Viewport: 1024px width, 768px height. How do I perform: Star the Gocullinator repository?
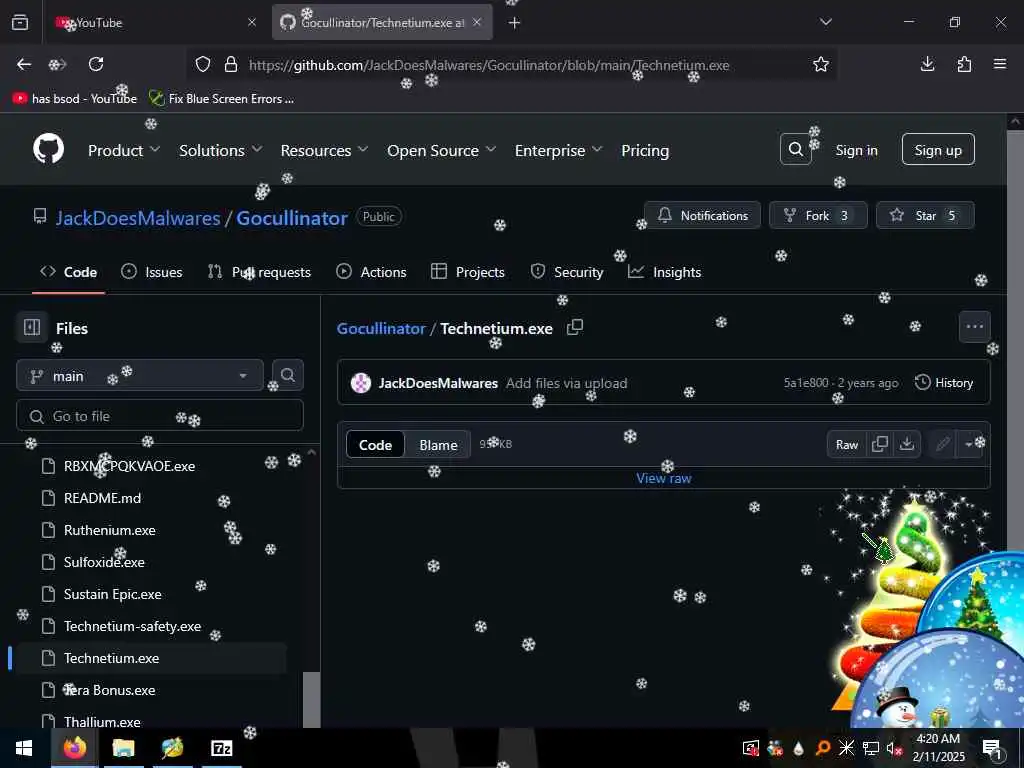925,215
